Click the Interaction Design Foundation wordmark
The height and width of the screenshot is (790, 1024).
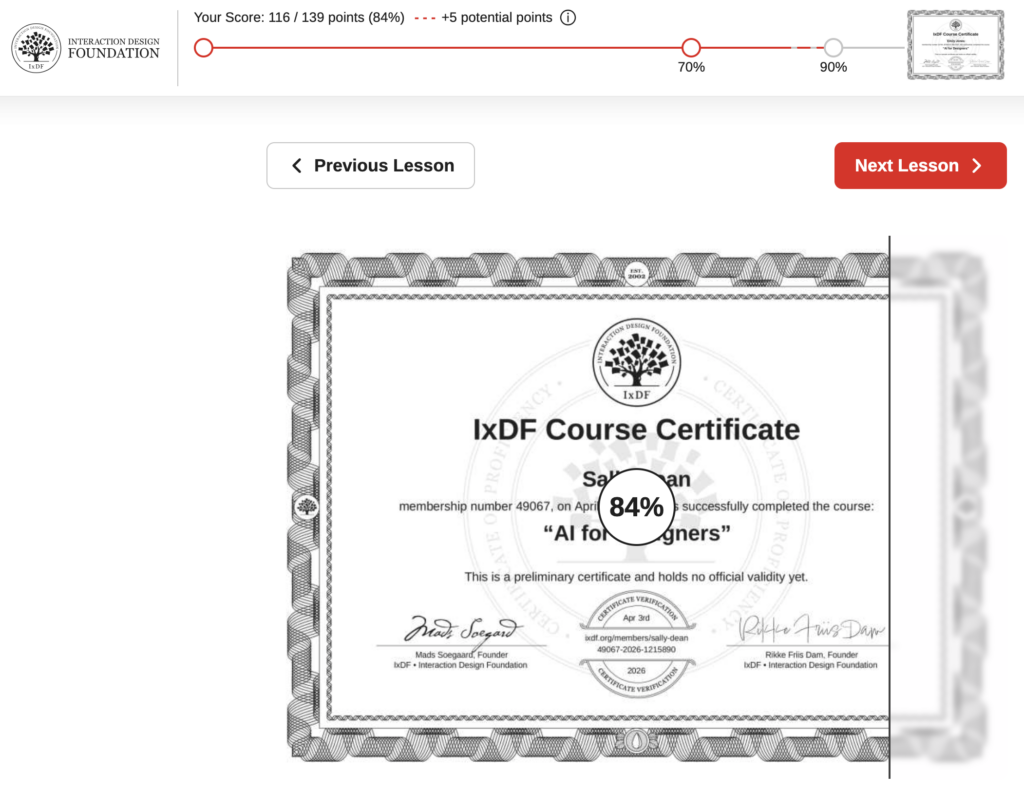coord(113,48)
